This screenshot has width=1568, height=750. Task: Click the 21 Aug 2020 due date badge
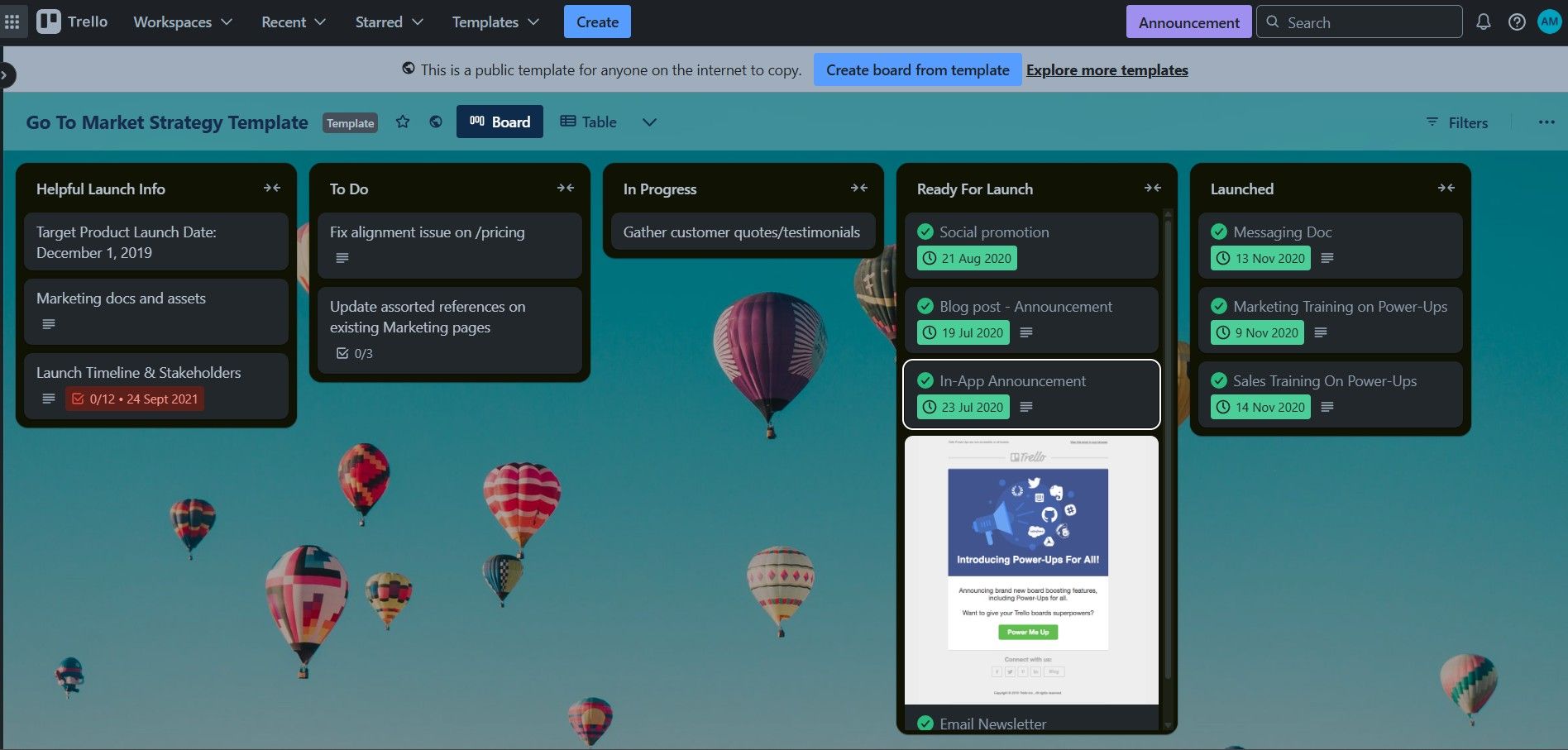pos(967,258)
